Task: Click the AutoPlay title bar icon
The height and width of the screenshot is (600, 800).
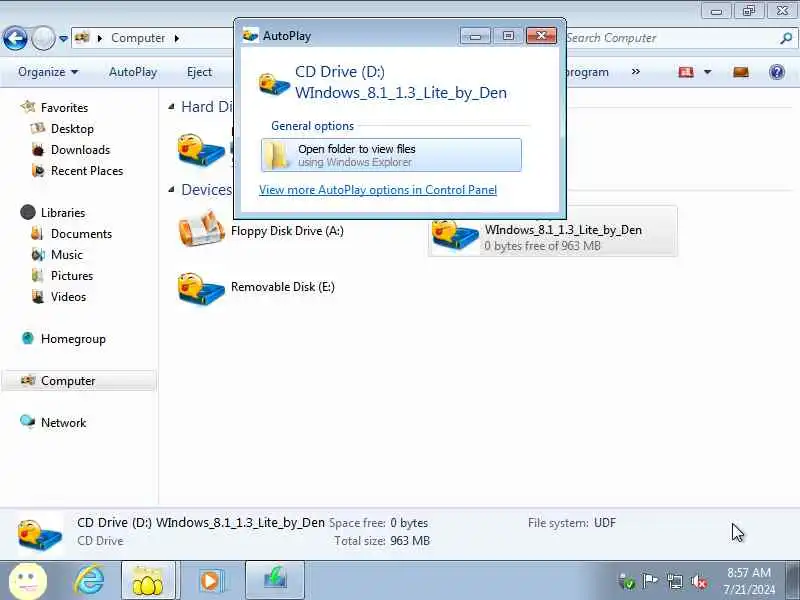Action: point(251,35)
